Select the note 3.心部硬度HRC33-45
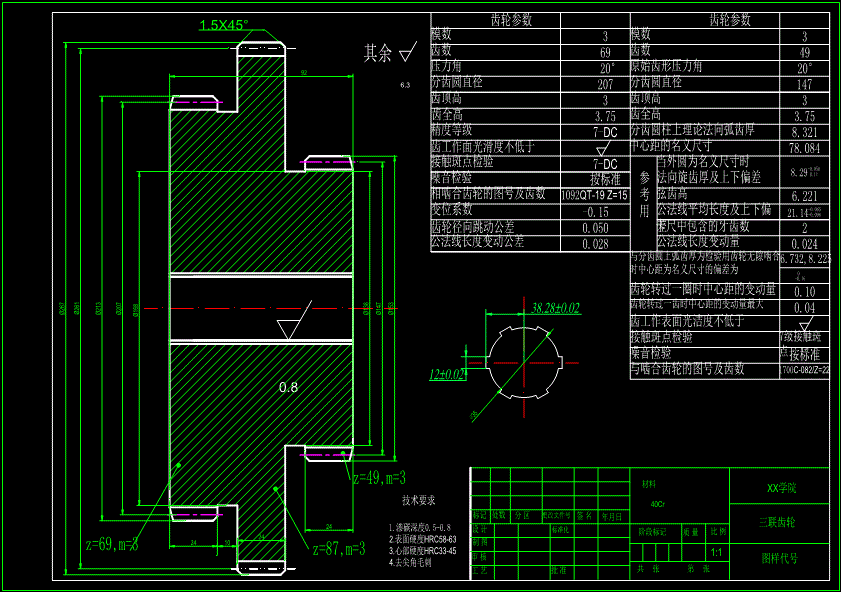The width and height of the screenshot is (841, 592). (423, 551)
